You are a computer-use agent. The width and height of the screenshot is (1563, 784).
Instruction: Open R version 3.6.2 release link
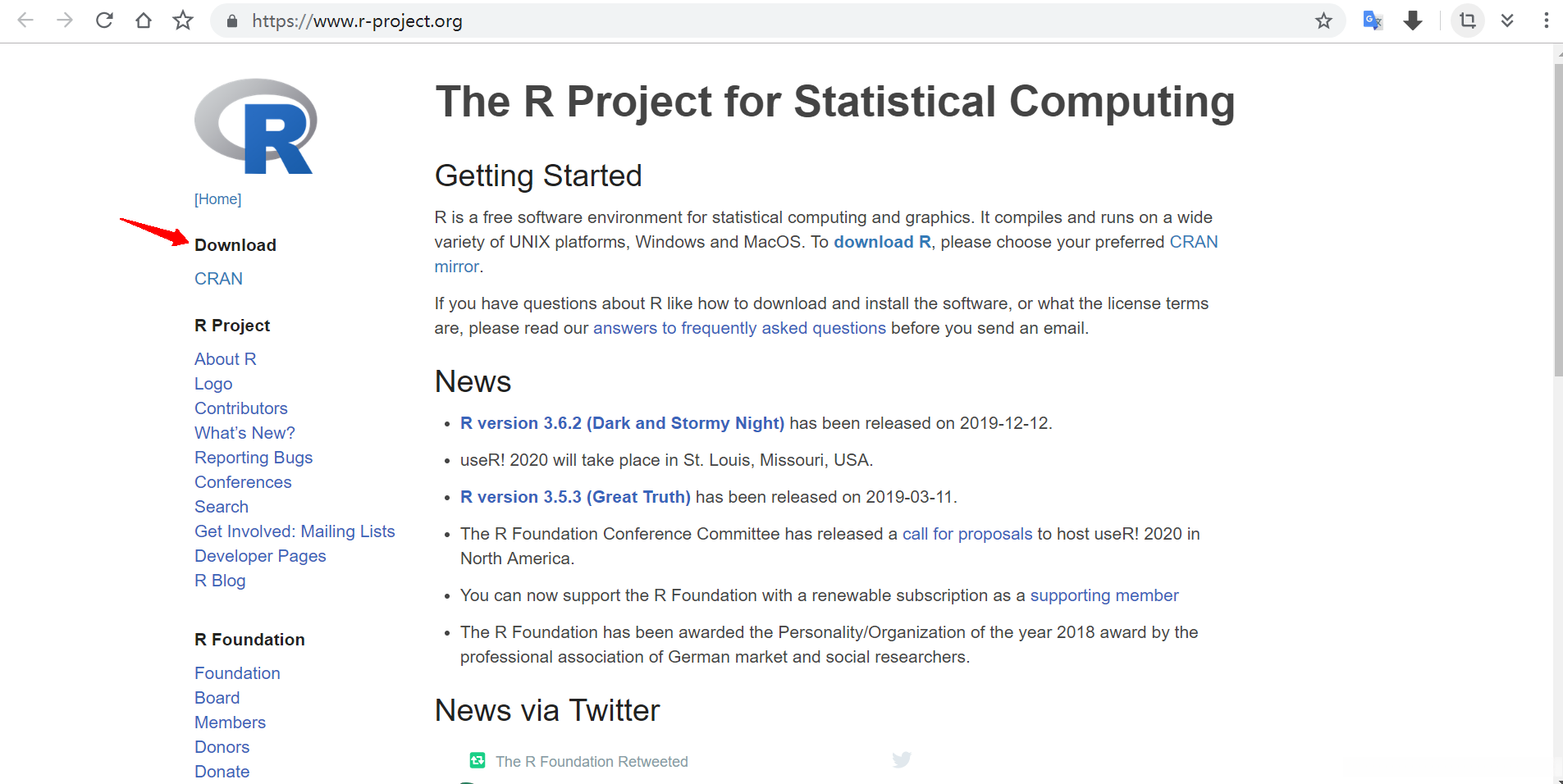tap(622, 423)
